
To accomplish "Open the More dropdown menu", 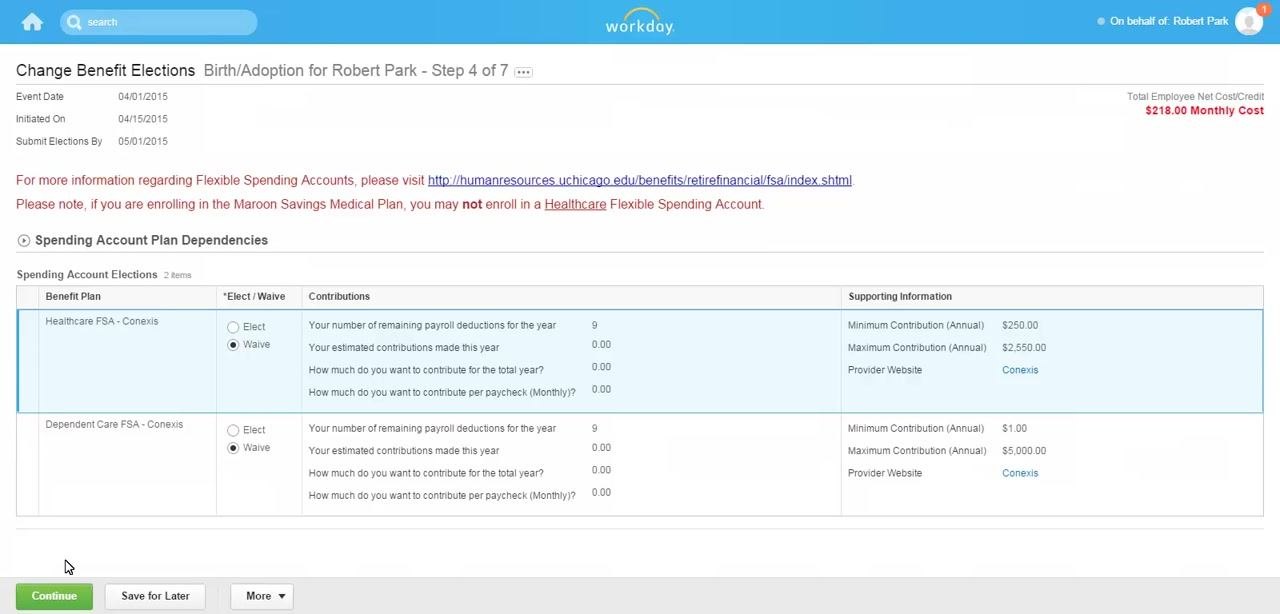I will tap(262, 596).
